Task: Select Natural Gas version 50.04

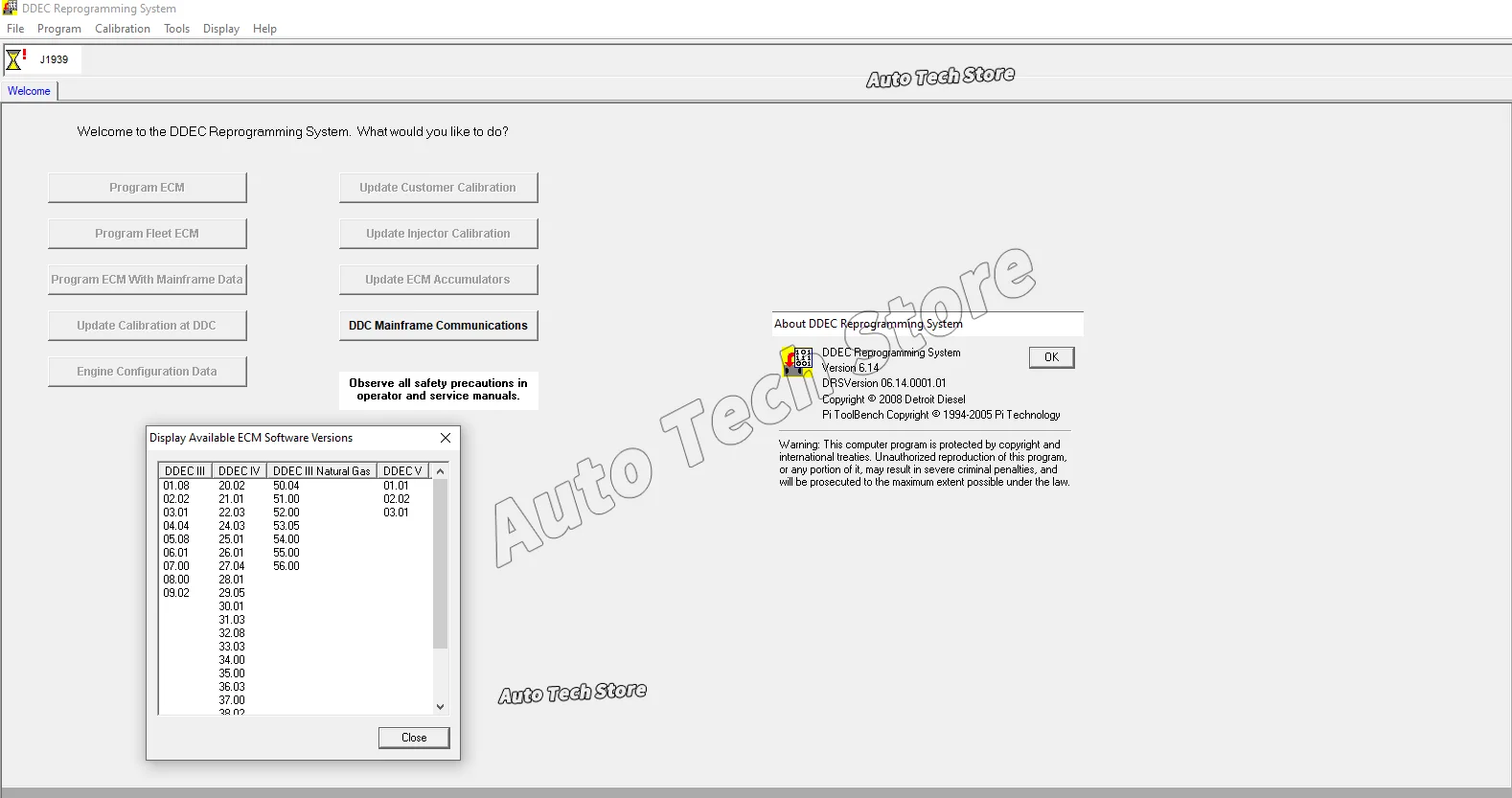Action: coord(286,486)
